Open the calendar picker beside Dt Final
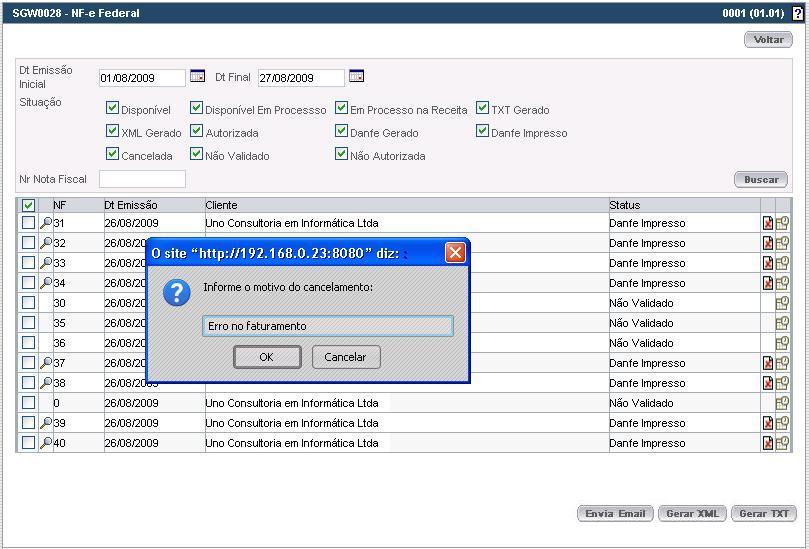Viewport: 809px width, 549px height. (x=356, y=77)
